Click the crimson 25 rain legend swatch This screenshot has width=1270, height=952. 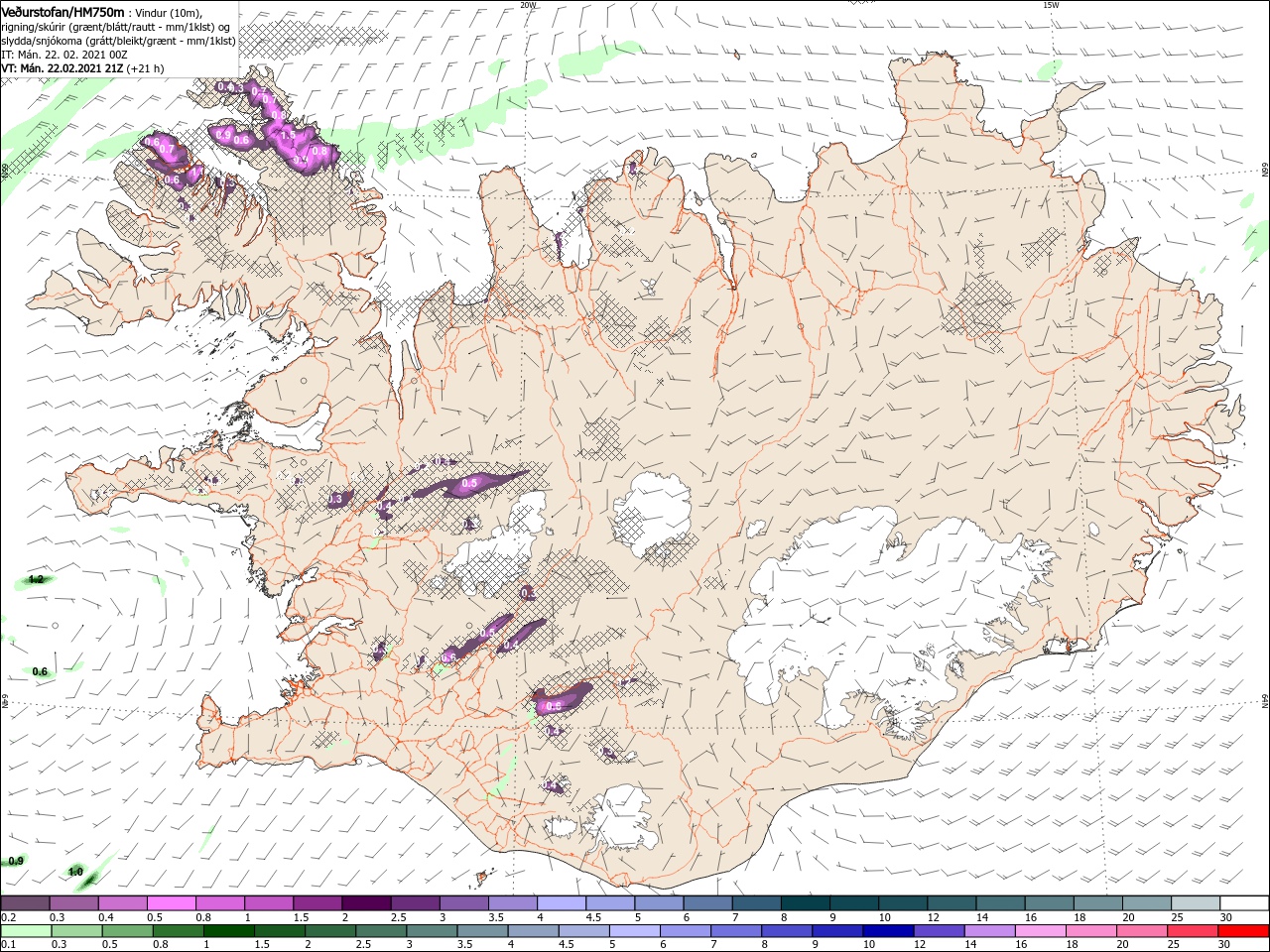[1193, 931]
